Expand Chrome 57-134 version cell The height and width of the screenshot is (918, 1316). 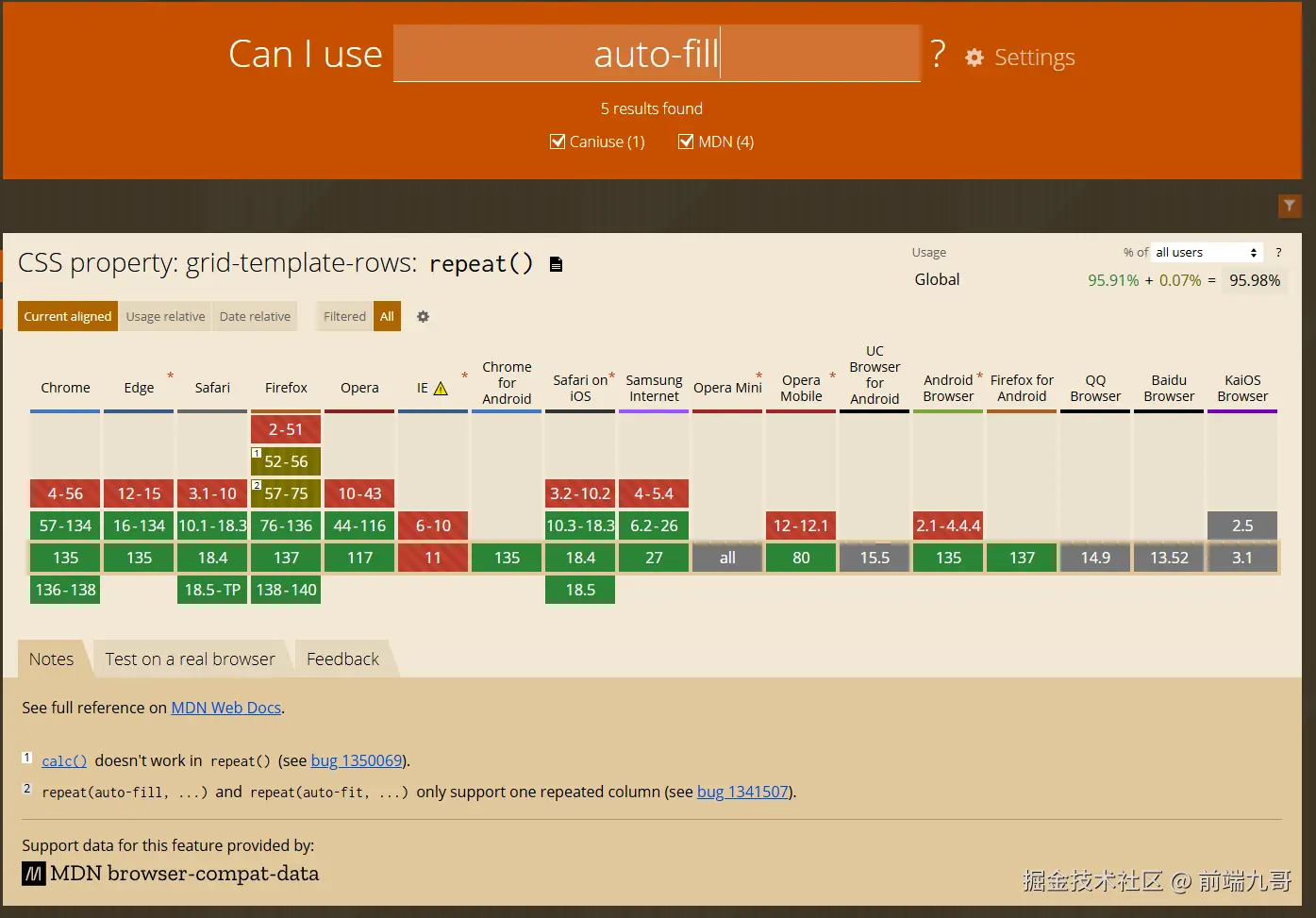tap(65, 526)
